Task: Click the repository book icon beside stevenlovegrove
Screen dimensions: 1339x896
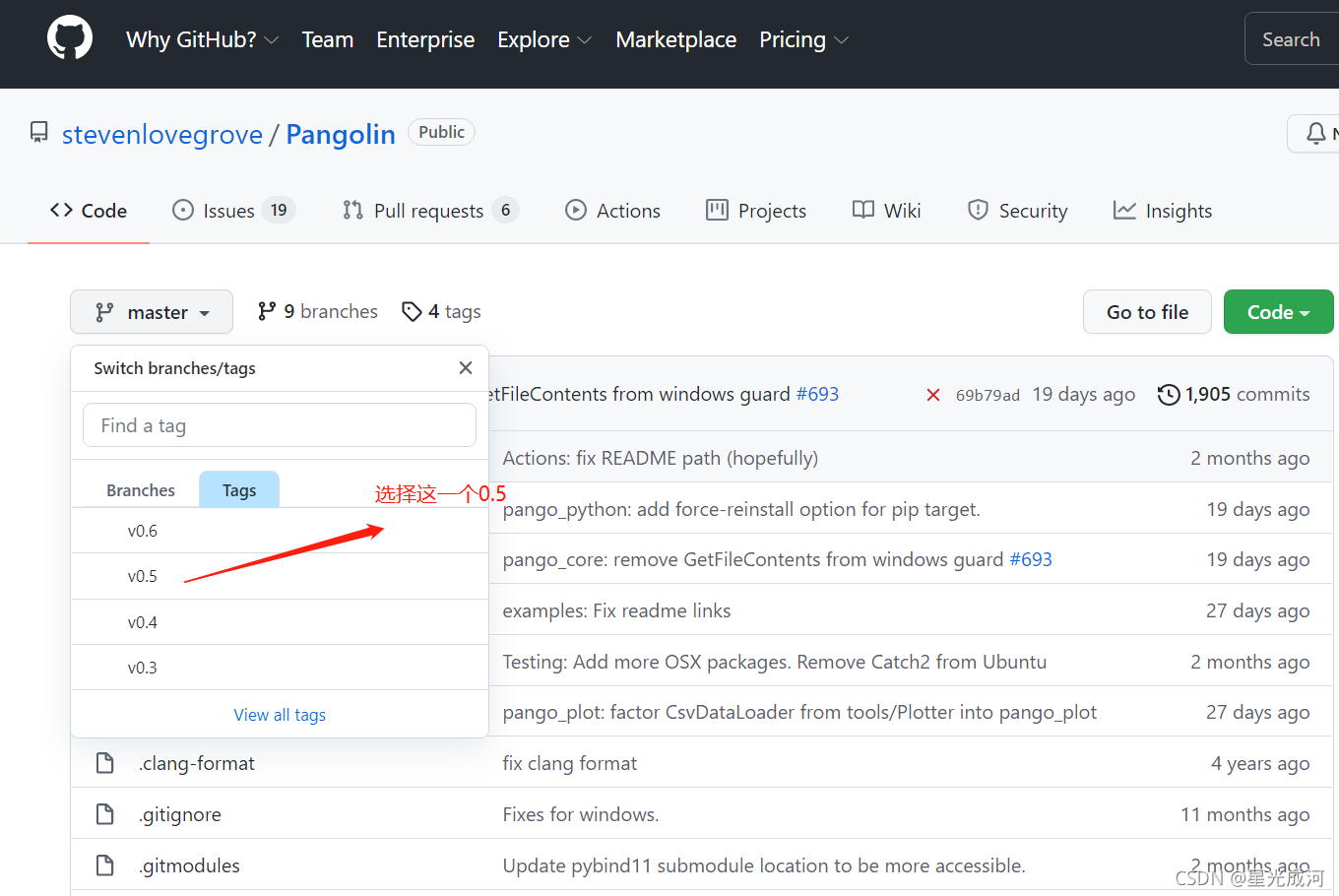Action: coord(39,132)
